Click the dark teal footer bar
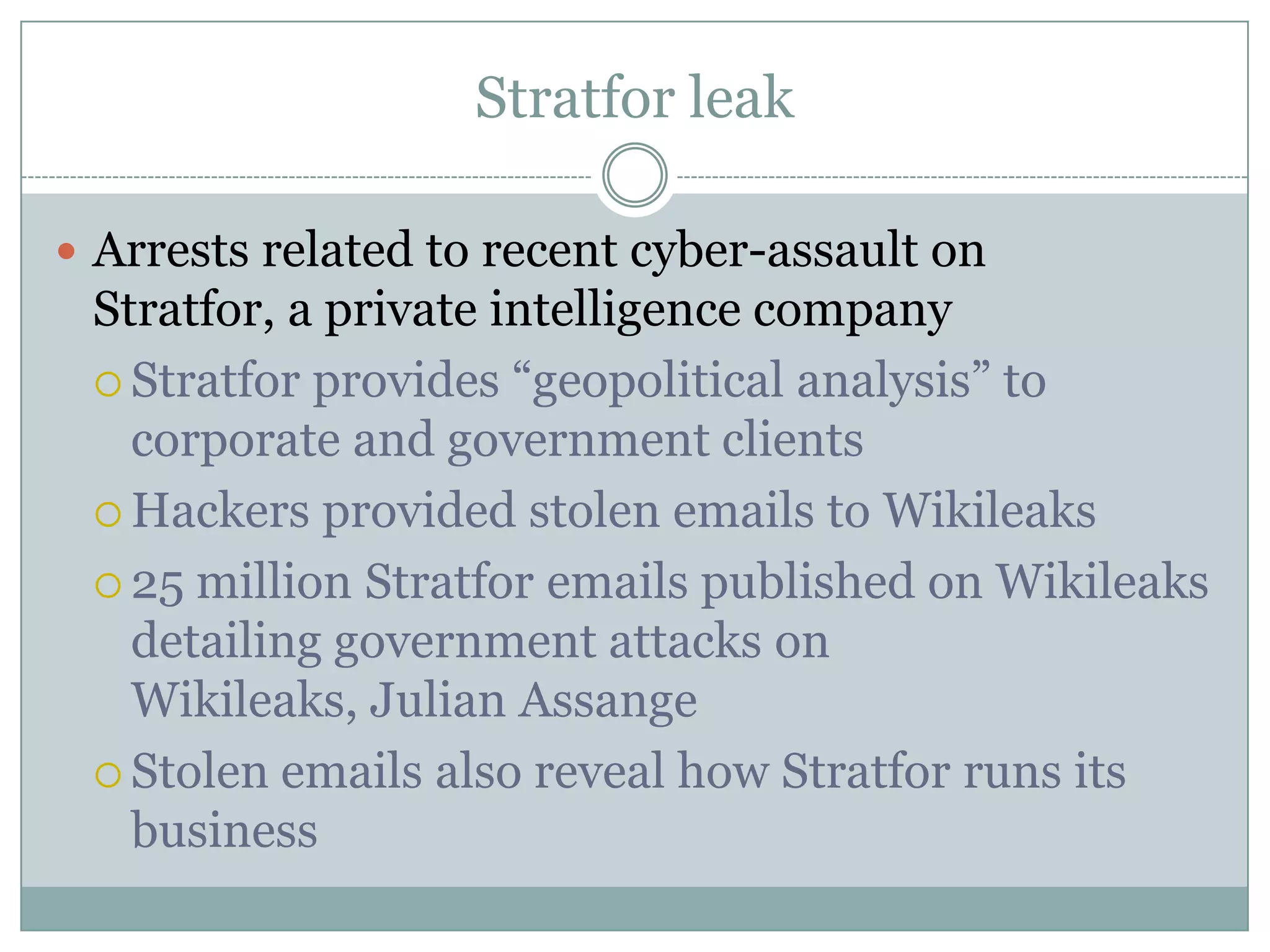 tap(634, 908)
